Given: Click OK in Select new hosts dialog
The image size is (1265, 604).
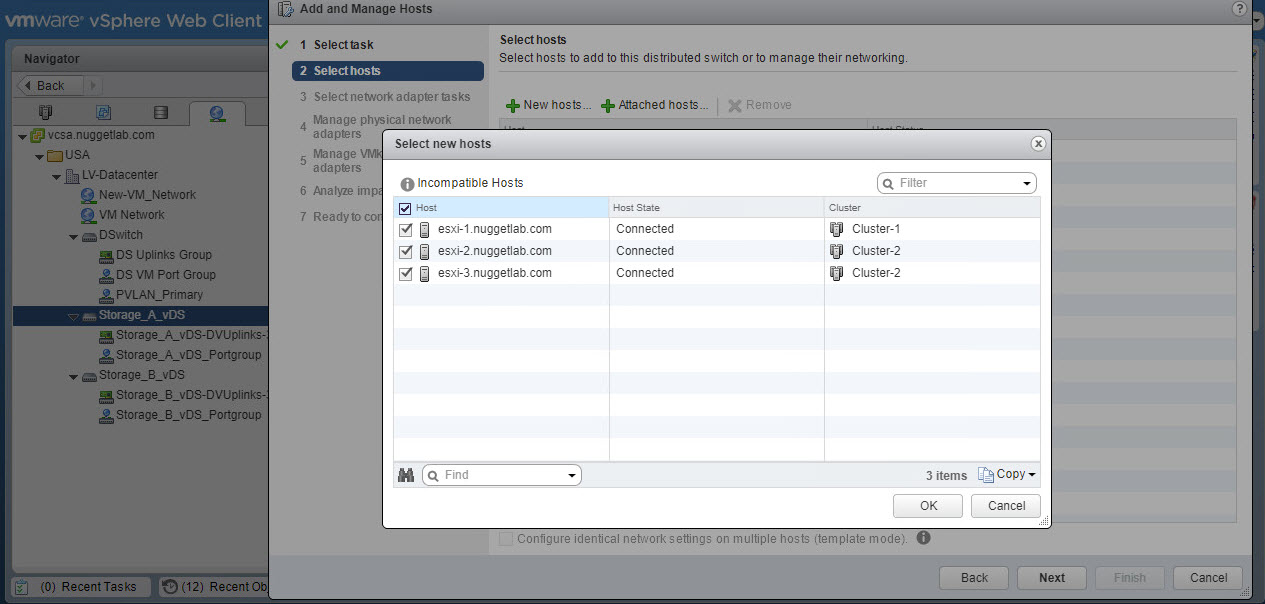Looking at the screenshot, I should 927,506.
